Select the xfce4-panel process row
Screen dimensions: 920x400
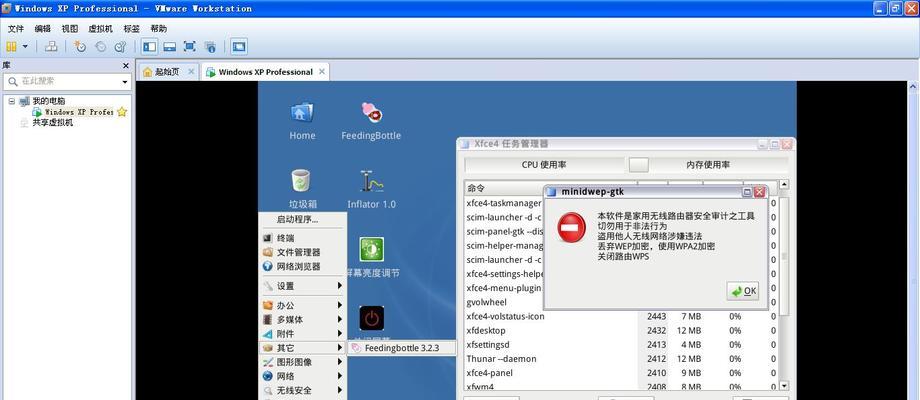(x=621, y=372)
